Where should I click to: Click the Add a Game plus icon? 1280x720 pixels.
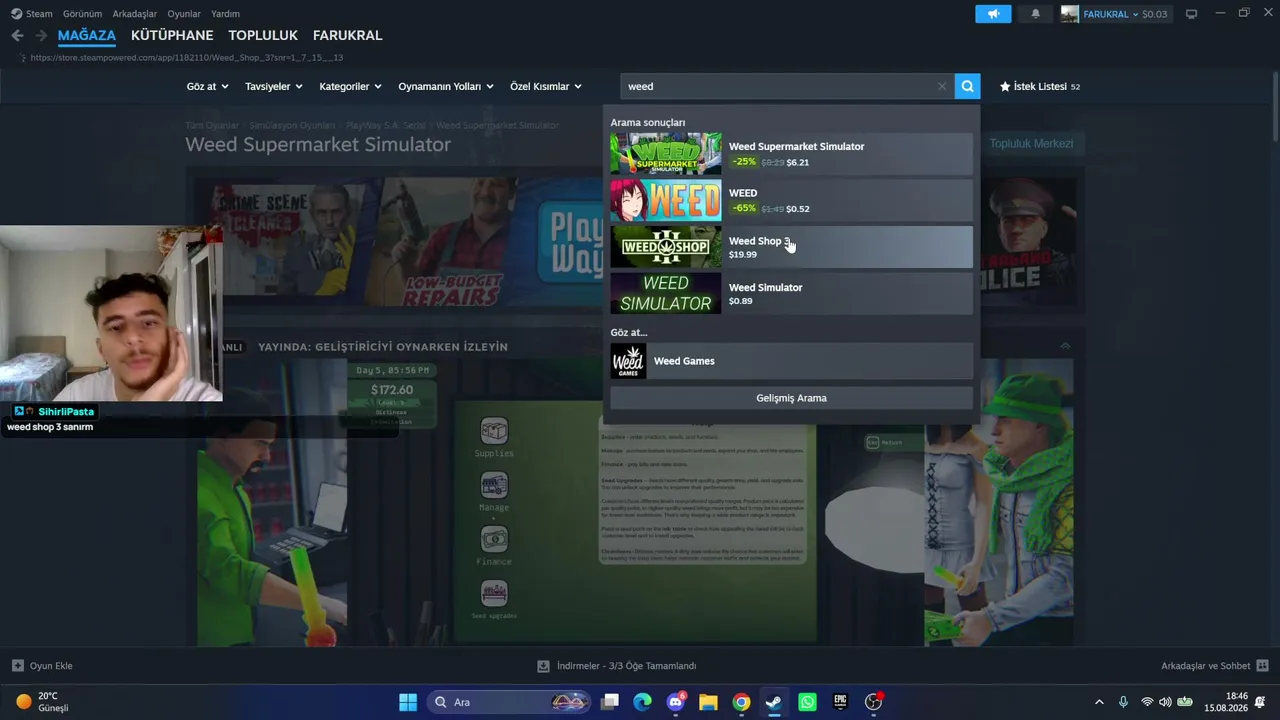[18, 666]
